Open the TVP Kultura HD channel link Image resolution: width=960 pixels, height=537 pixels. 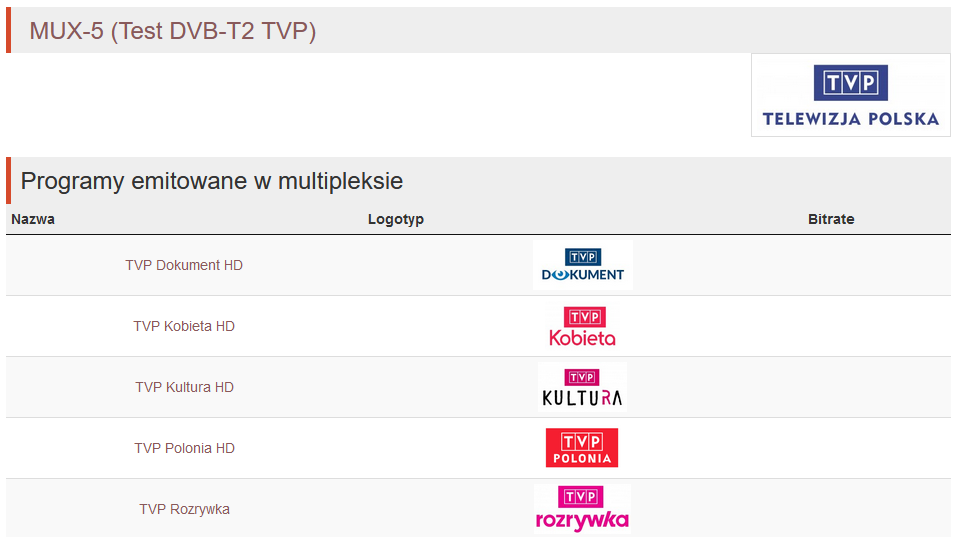184,387
